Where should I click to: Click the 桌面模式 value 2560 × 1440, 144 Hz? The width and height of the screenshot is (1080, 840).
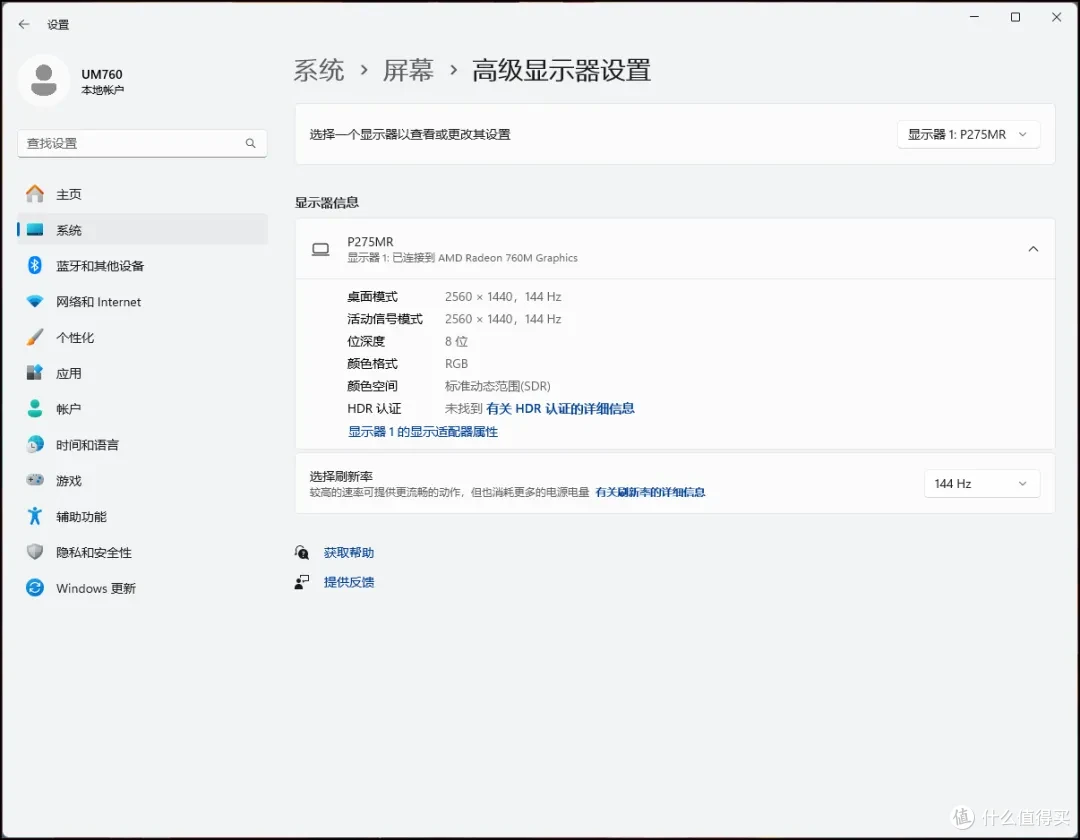coord(503,297)
